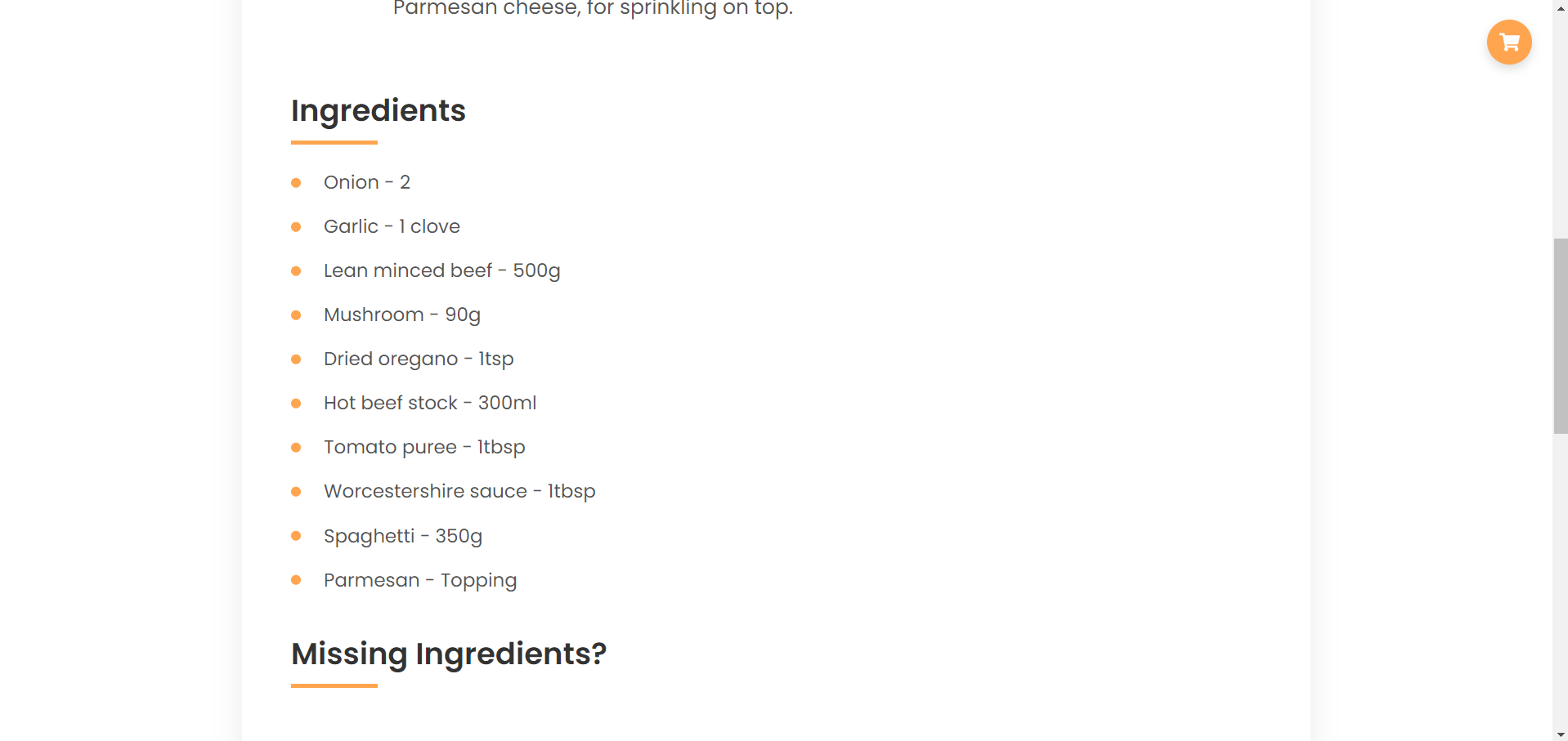Viewport: 1568px width, 741px height.
Task: Open the orange shopping cart button
Action: (1508, 42)
